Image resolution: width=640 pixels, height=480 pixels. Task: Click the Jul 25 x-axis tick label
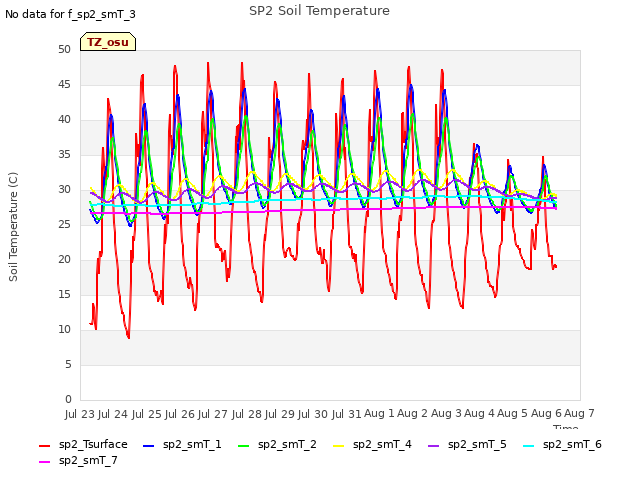pos(146,414)
